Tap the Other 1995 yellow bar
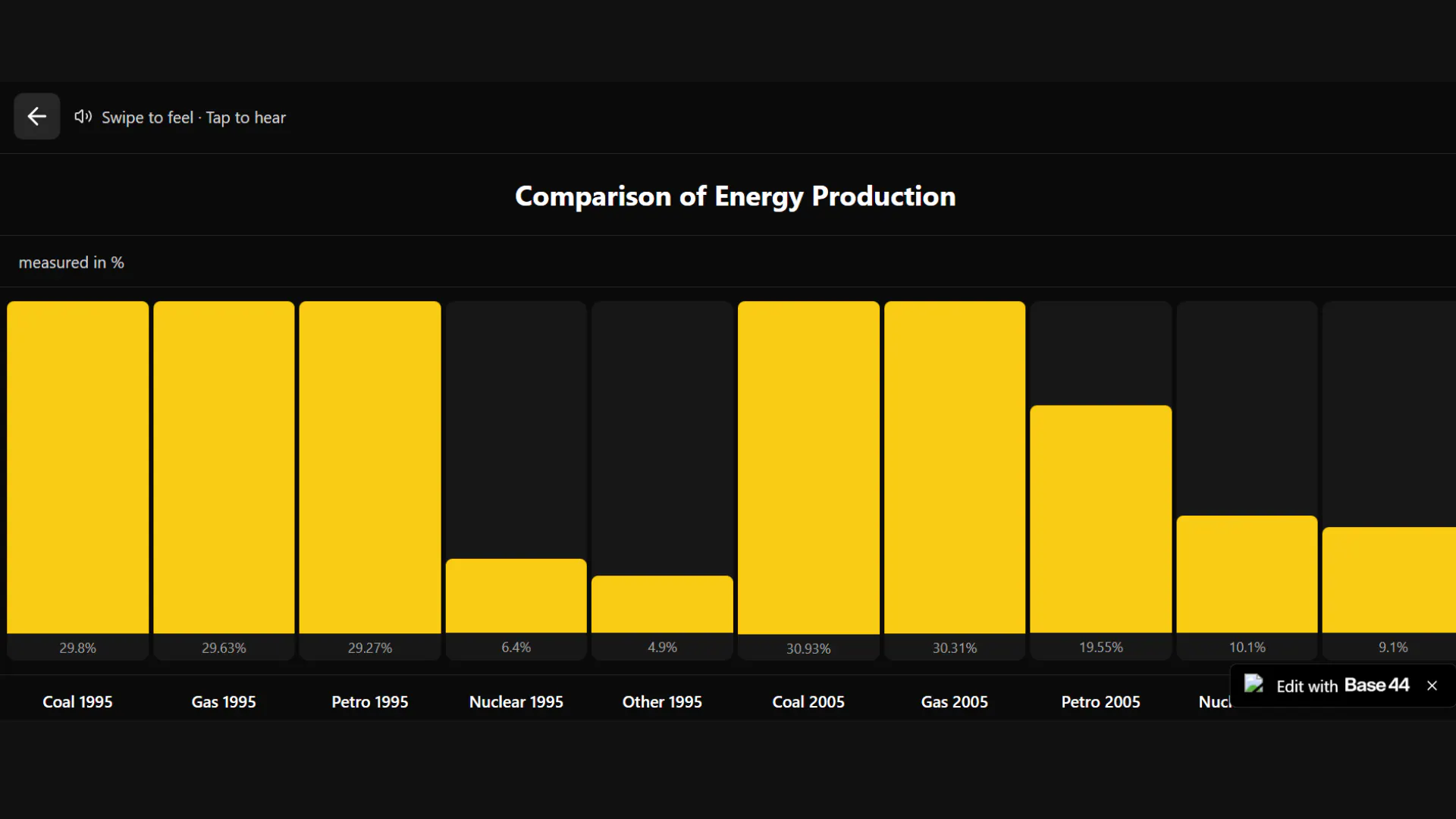Screen dimensions: 1456x819 tap(662, 604)
